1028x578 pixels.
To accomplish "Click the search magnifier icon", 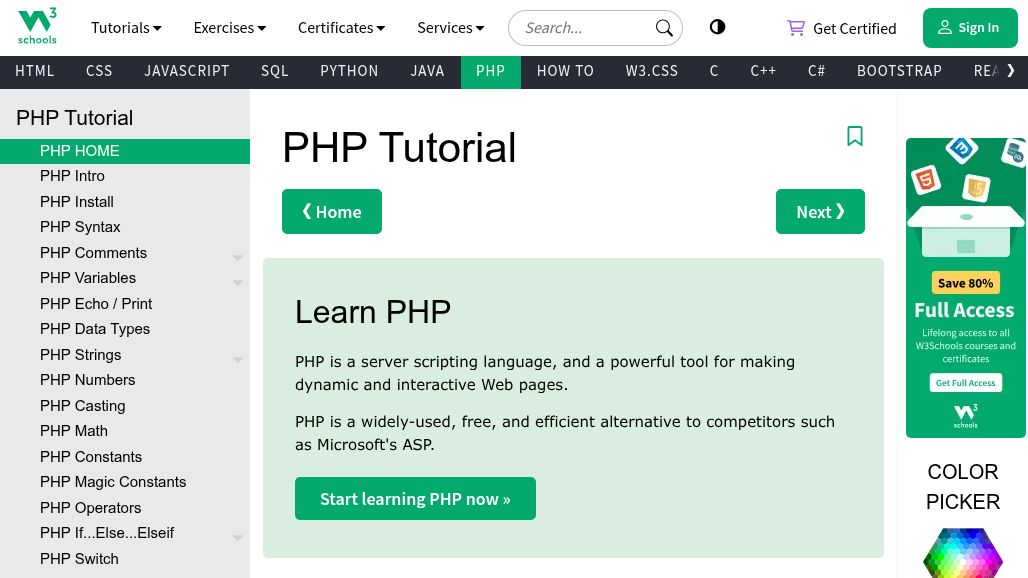I will tap(664, 28).
